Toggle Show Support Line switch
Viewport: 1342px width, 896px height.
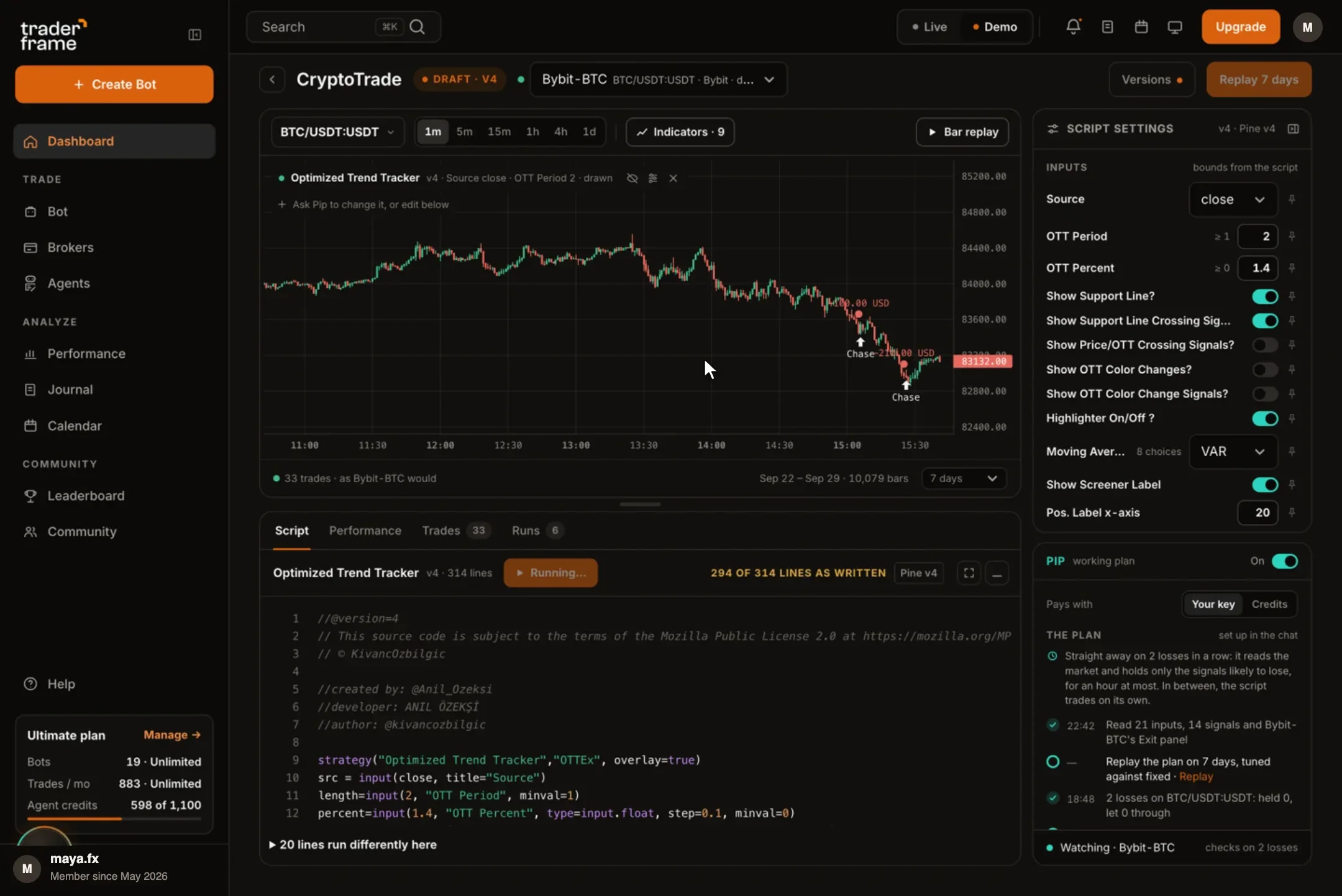pos(1265,296)
